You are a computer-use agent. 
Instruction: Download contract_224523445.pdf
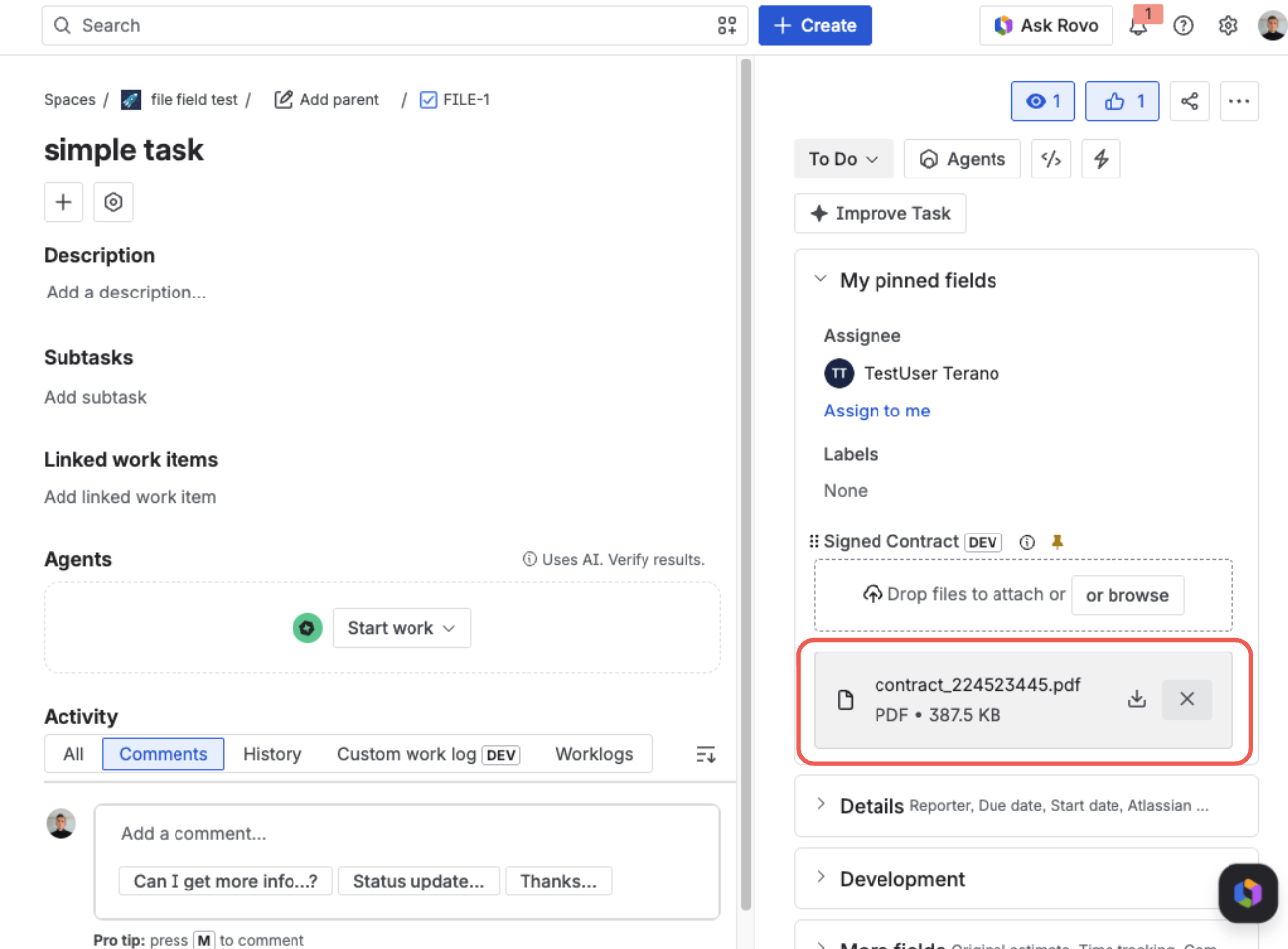point(1137,699)
